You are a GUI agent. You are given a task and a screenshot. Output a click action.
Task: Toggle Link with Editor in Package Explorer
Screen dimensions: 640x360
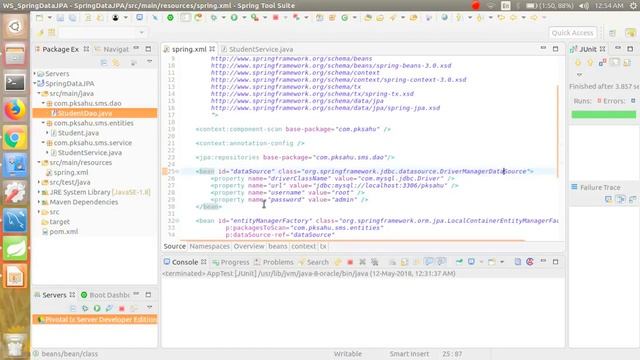tap(116, 63)
